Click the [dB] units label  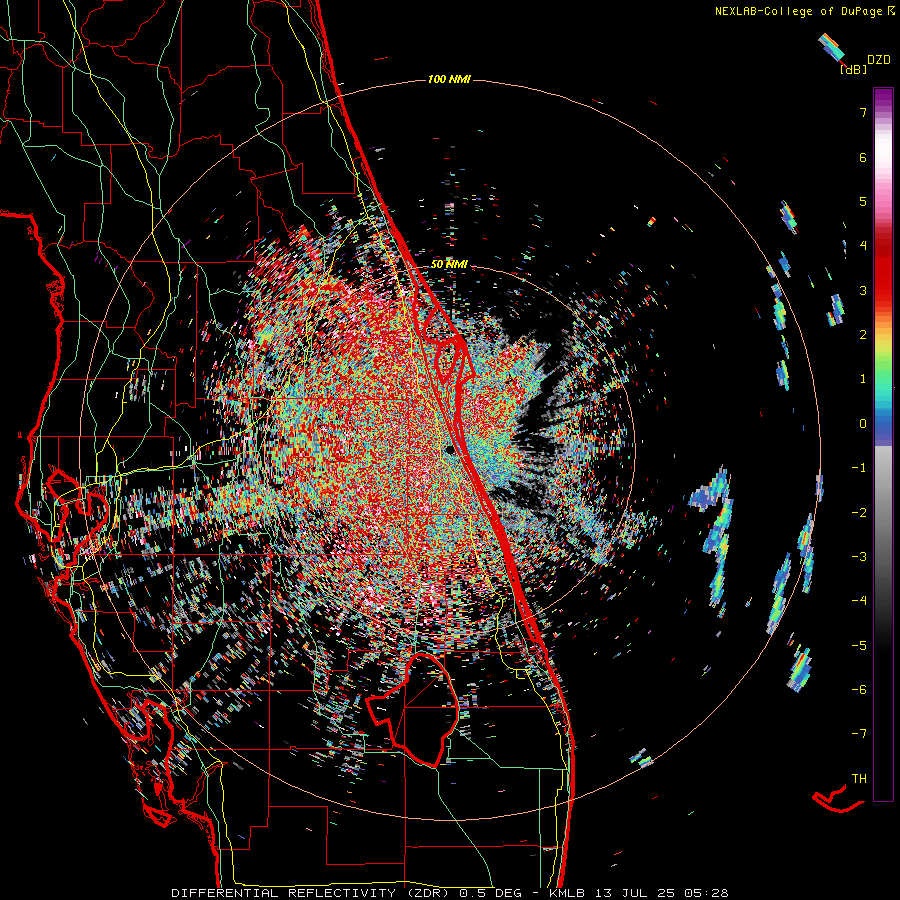853,69
